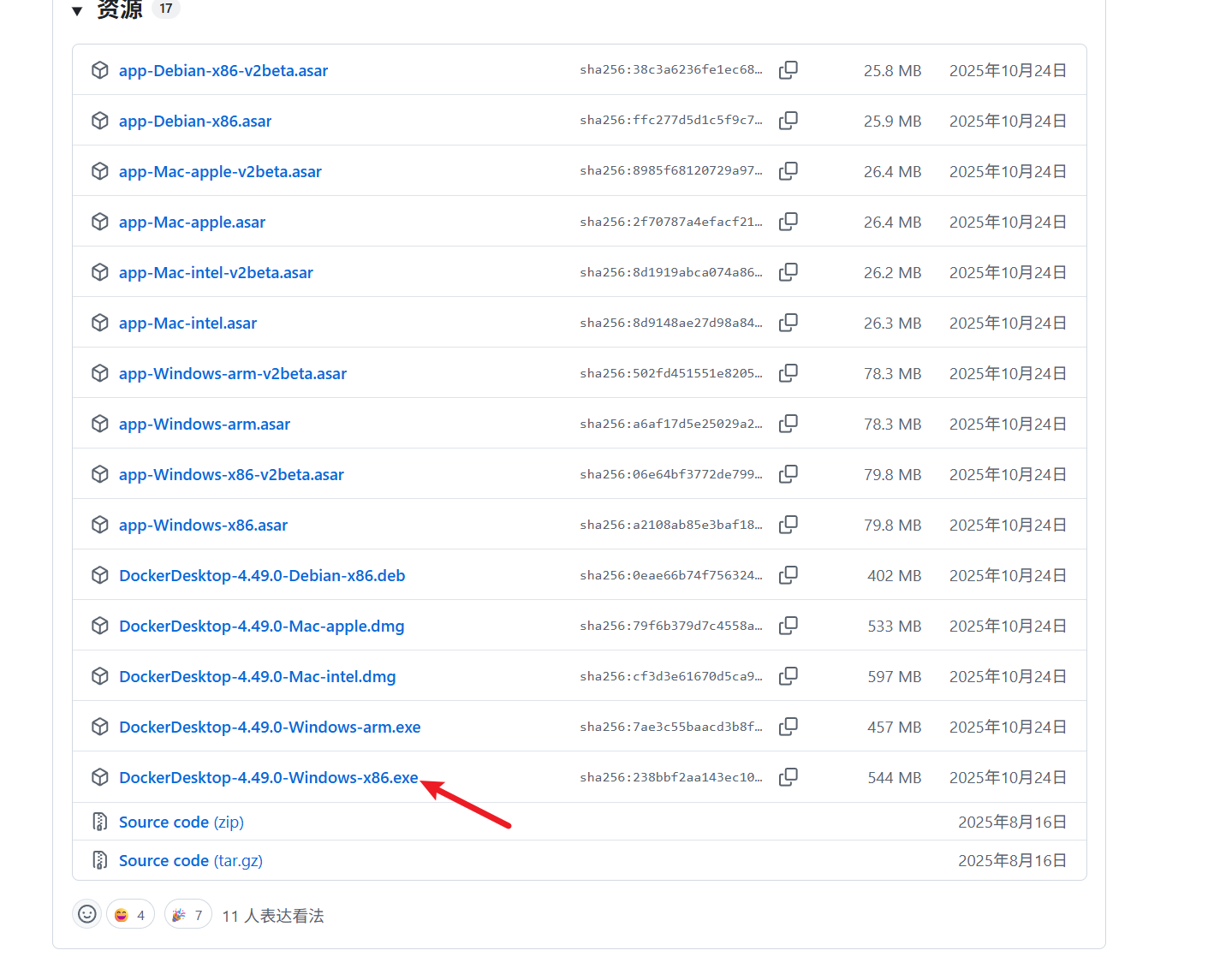1208x980 pixels.
Task: Click the archive icon beside Source code (tar.gz)
Action: [100, 860]
